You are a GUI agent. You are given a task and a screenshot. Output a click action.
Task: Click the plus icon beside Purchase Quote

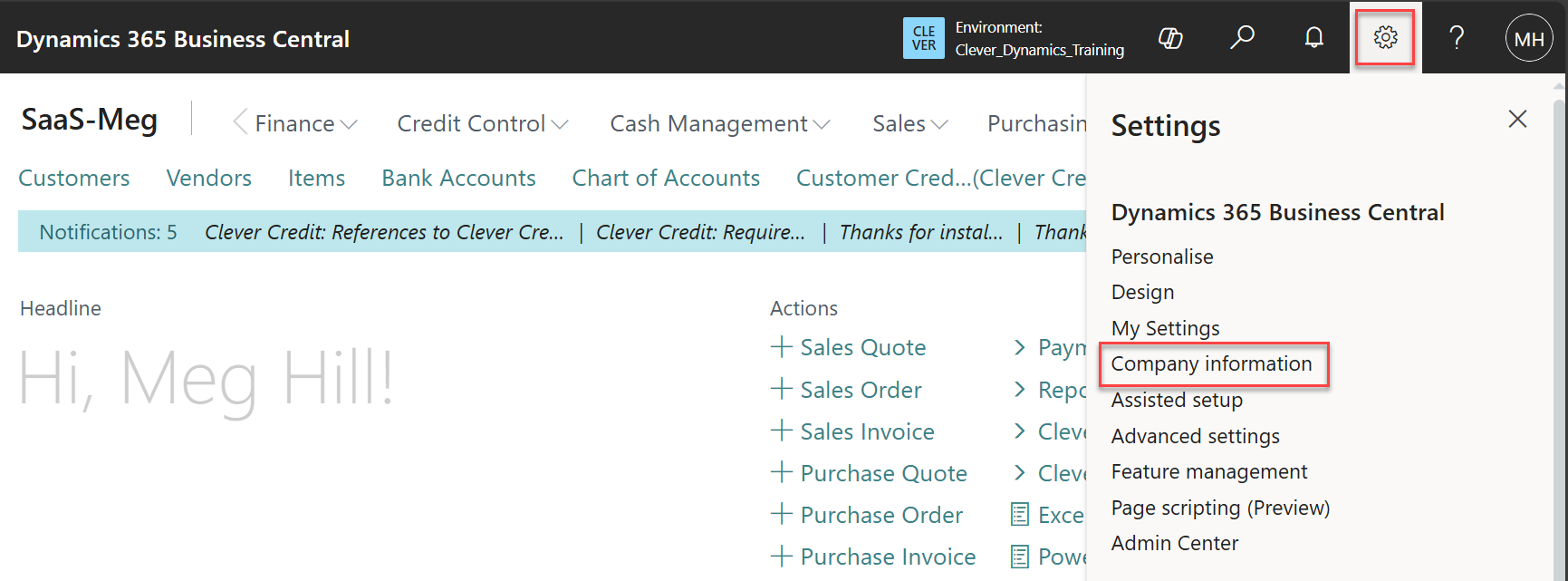point(781,472)
